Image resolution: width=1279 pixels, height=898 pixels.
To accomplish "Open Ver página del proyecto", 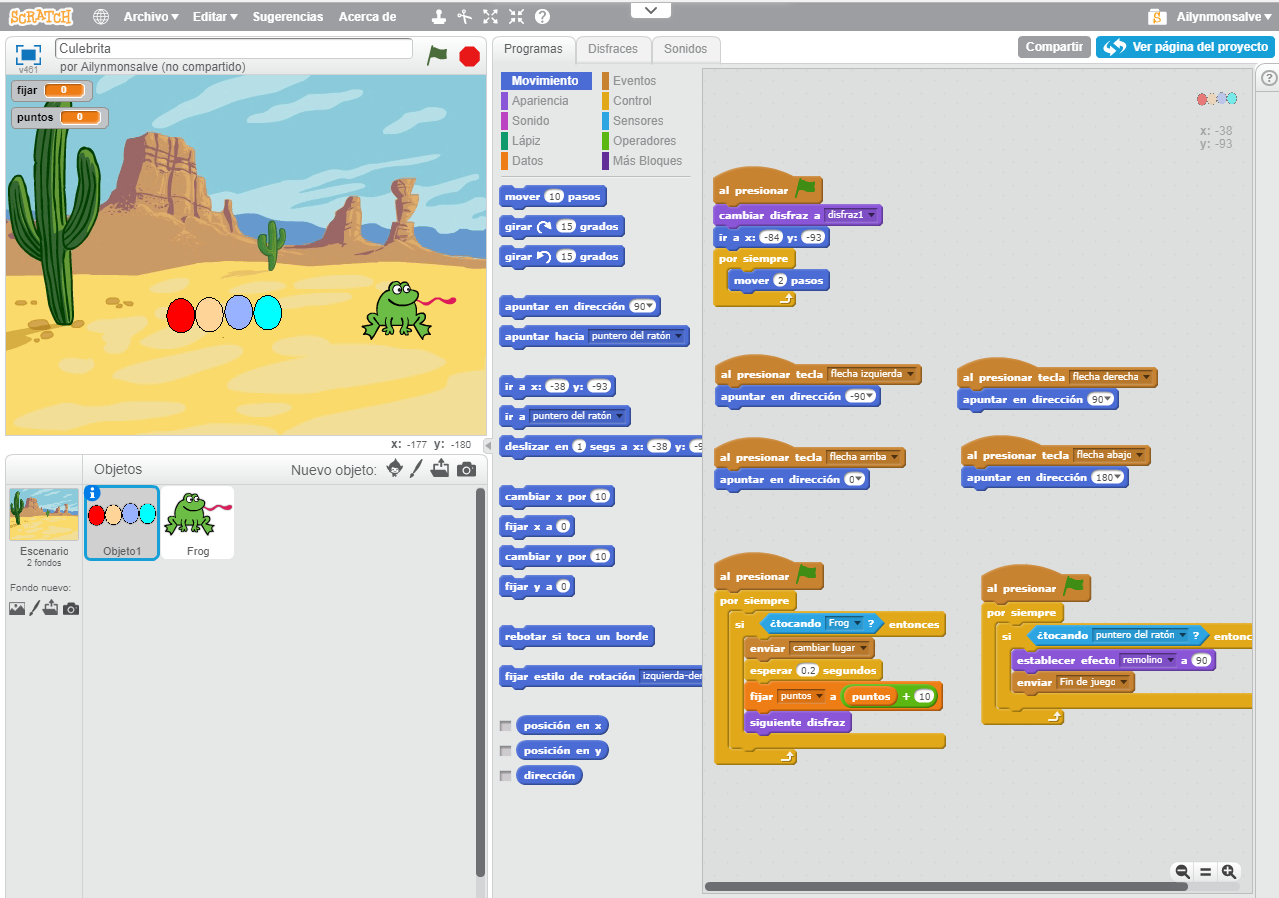I will tap(1185, 46).
